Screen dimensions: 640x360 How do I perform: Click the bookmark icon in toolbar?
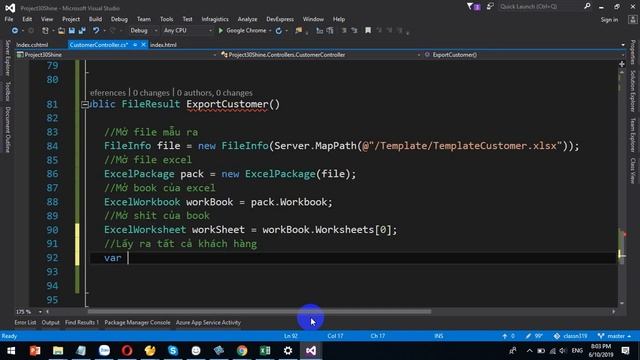pyautogui.click(x=368, y=31)
